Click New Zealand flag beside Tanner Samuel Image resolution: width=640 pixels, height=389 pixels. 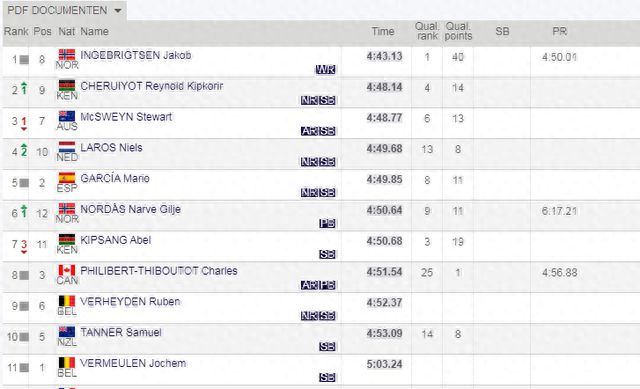67,331
